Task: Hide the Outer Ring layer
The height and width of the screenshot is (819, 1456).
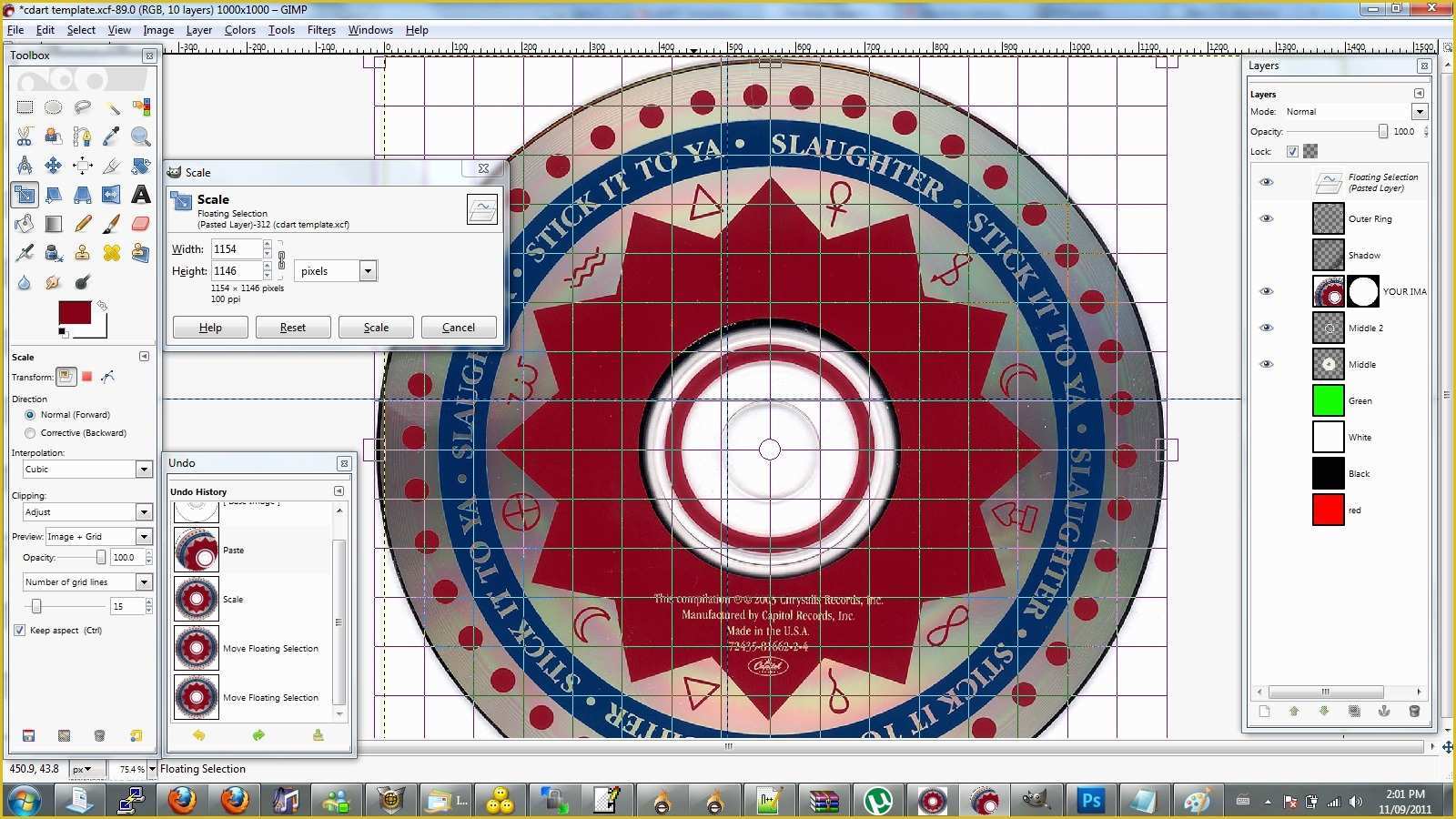Action: [x=1266, y=218]
